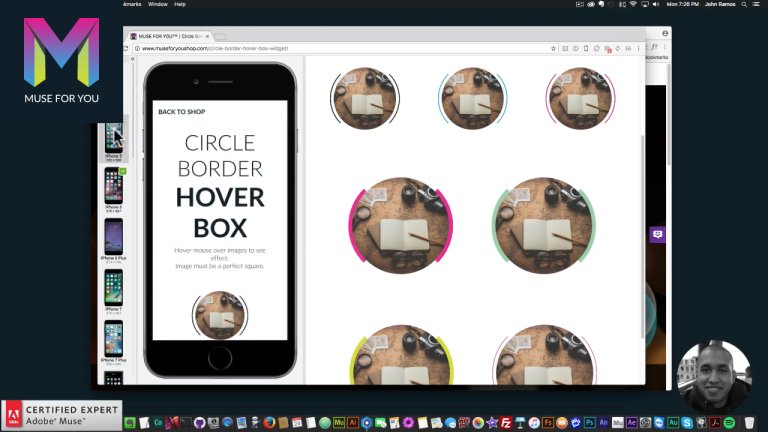
Task: Open Adobe Fuse Fs icon in dock
Action: tap(548, 422)
